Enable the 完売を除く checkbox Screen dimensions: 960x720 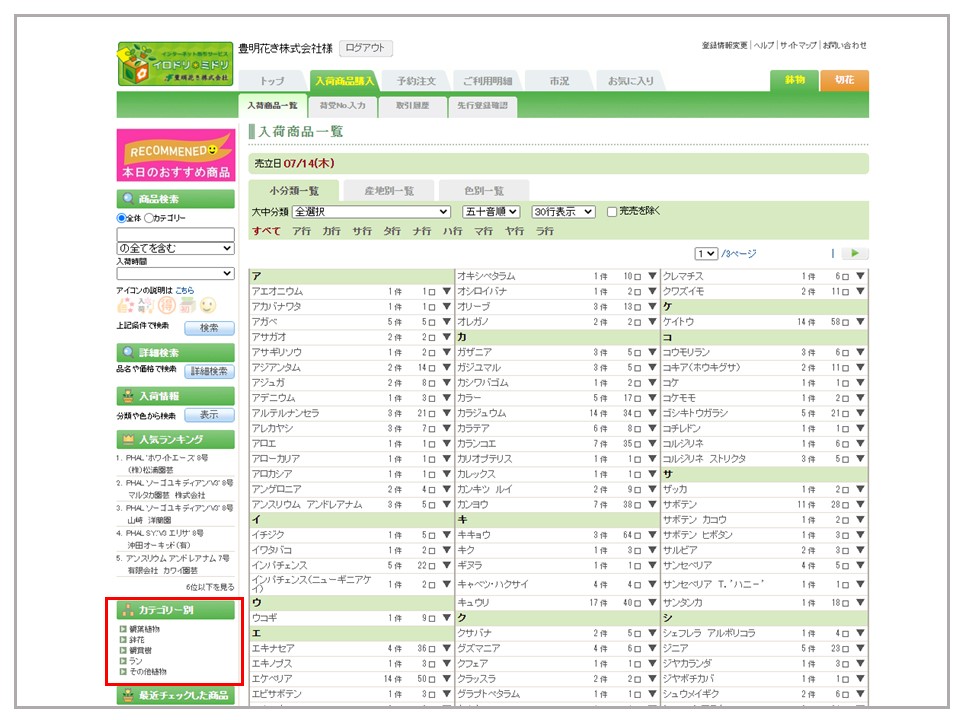(x=612, y=212)
